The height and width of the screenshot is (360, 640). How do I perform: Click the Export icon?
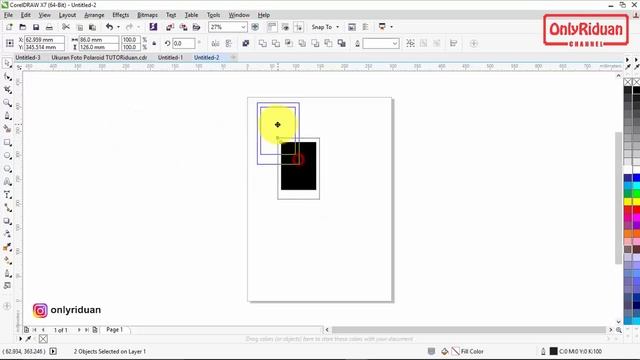point(183,27)
